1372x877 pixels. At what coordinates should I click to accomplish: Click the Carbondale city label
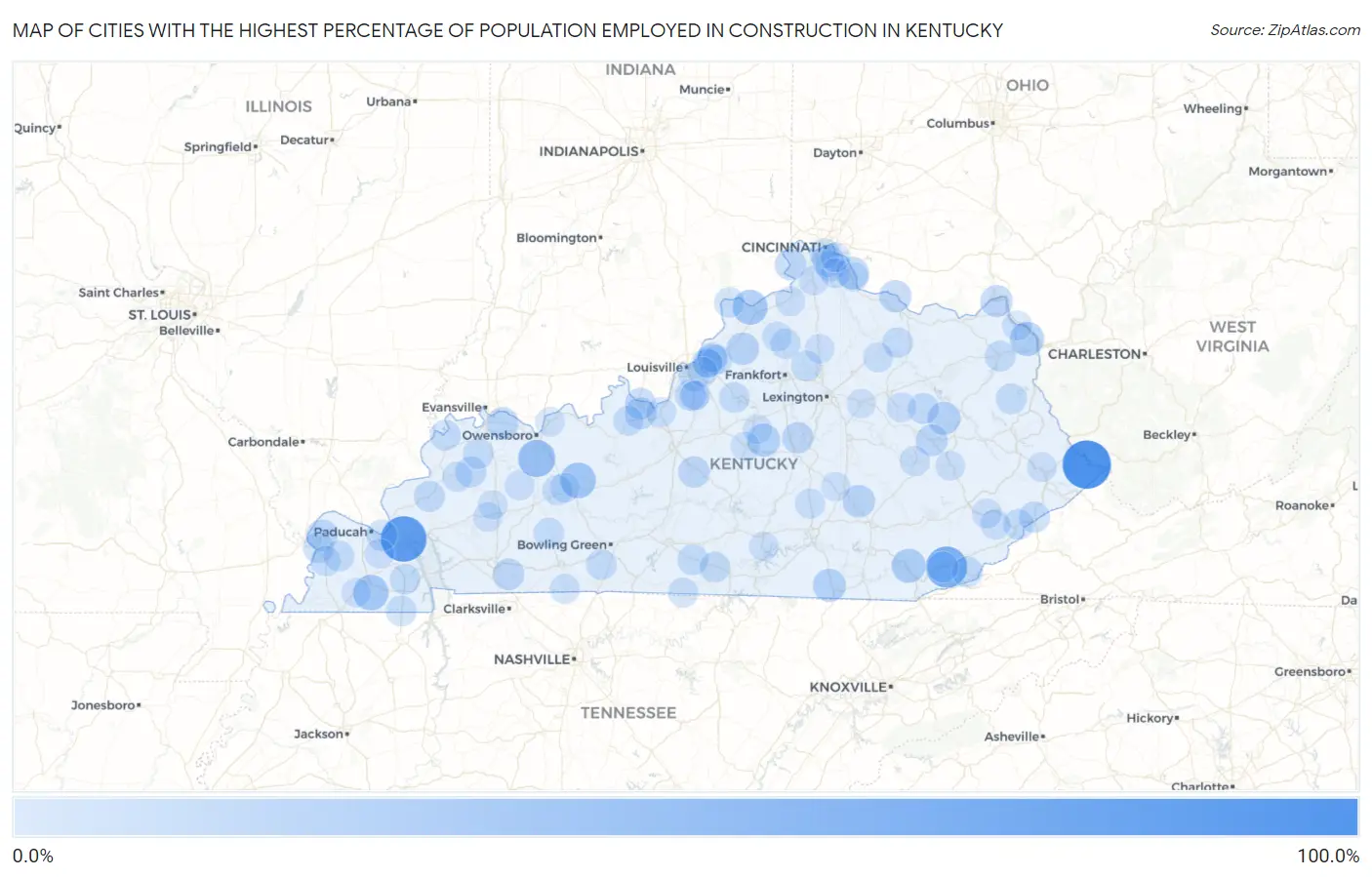(x=263, y=441)
